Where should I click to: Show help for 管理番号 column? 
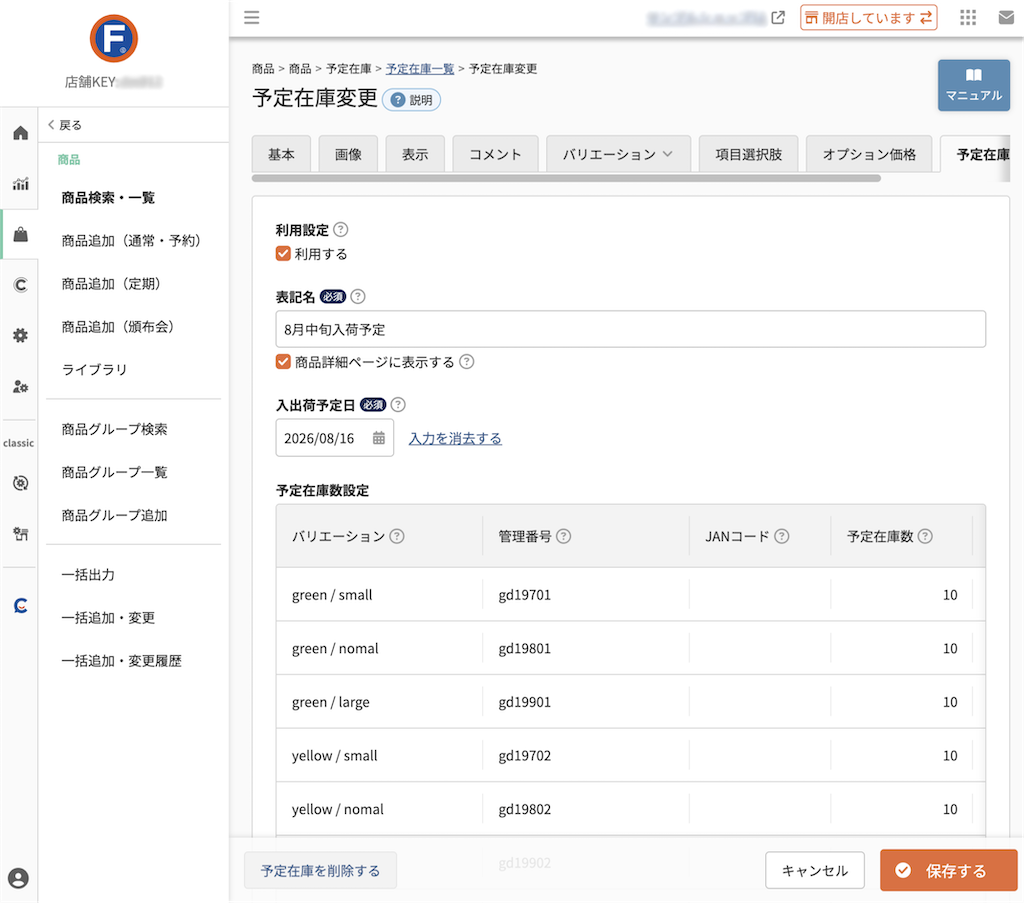[564, 536]
